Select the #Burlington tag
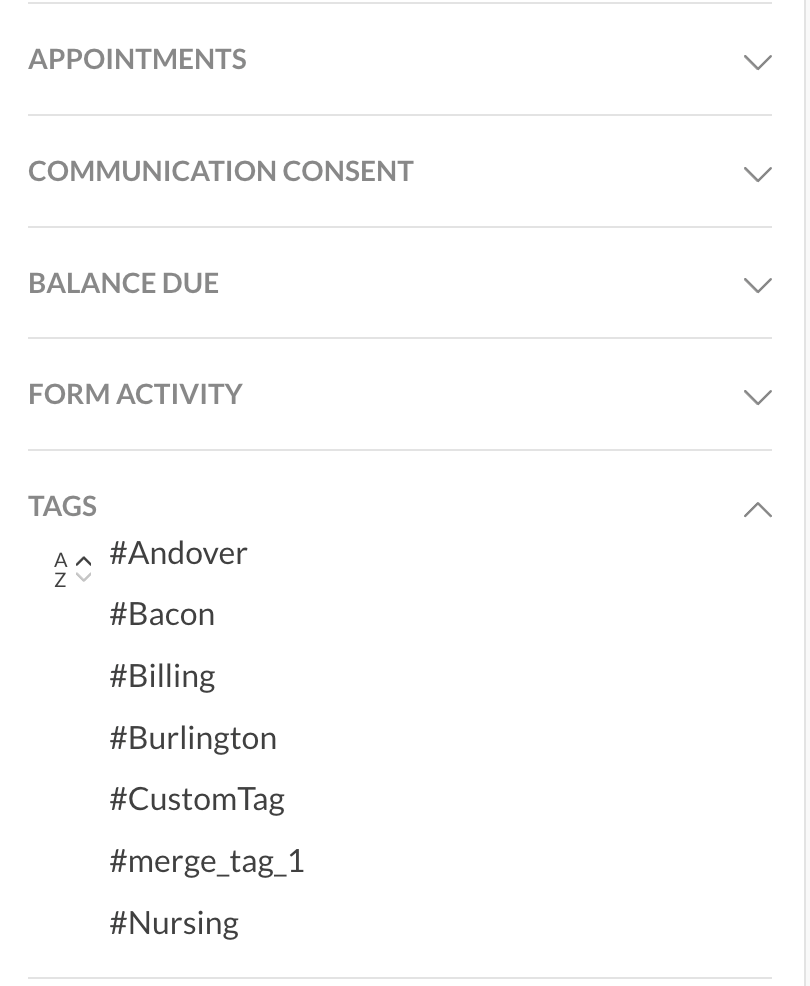The image size is (810, 986). [193, 738]
